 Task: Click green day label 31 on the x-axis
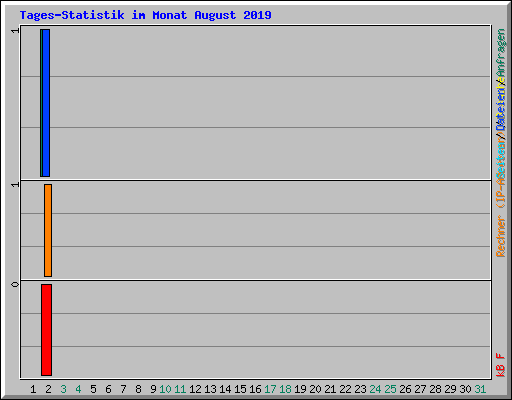click(x=480, y=389)
